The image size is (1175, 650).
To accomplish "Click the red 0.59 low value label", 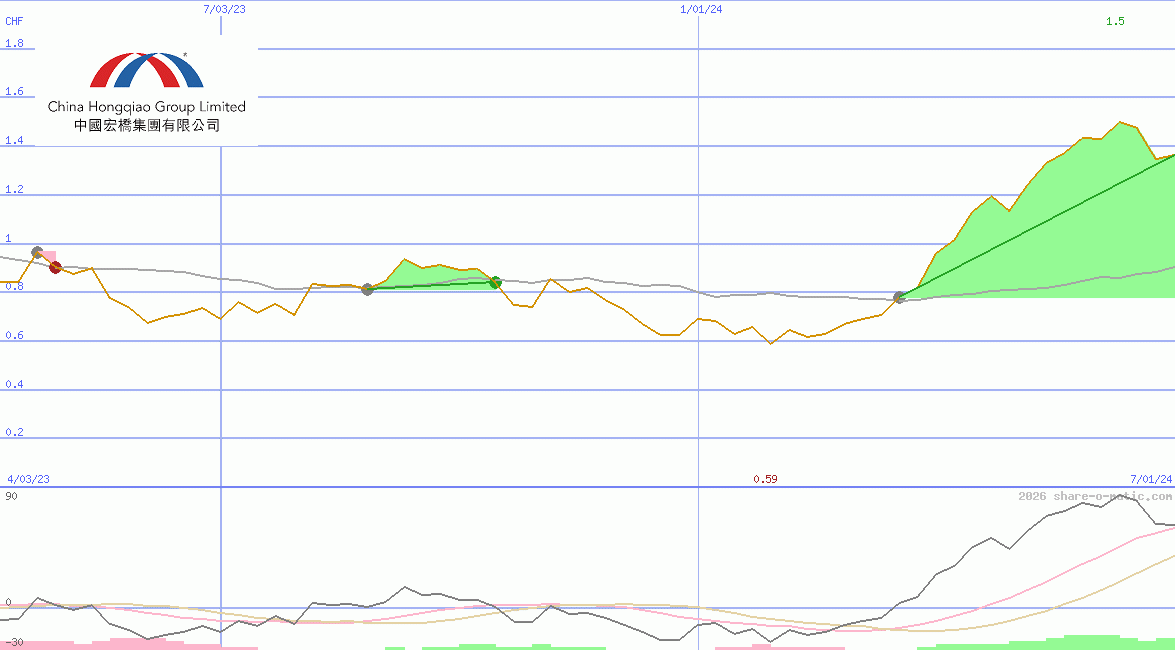I will coord(765,479).
